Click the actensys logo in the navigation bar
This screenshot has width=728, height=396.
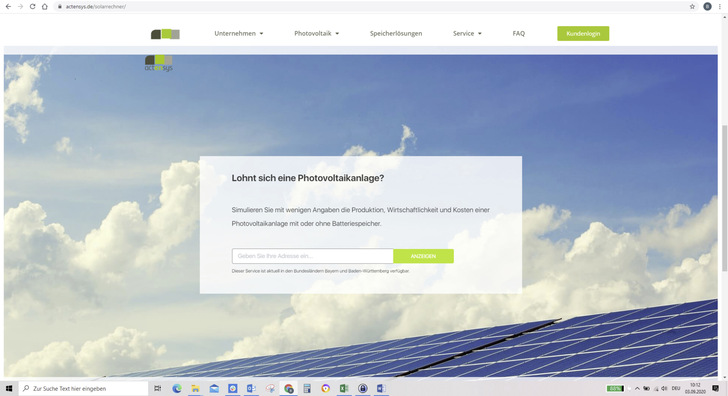(x=165, y=34)
